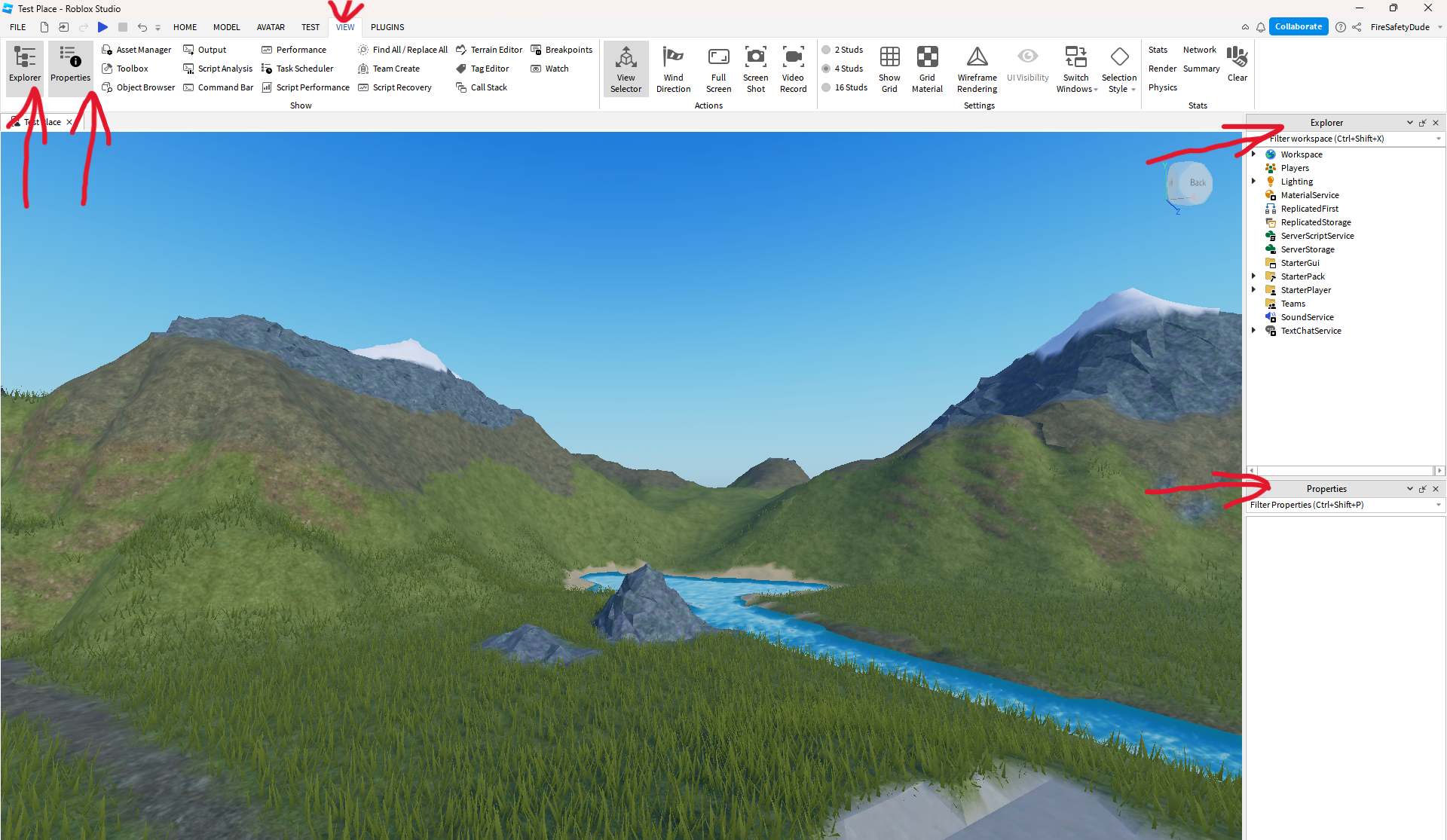Select the 2 Studs grid option
Viewport: 1447px width, 840px height.
tap(843, 49)
